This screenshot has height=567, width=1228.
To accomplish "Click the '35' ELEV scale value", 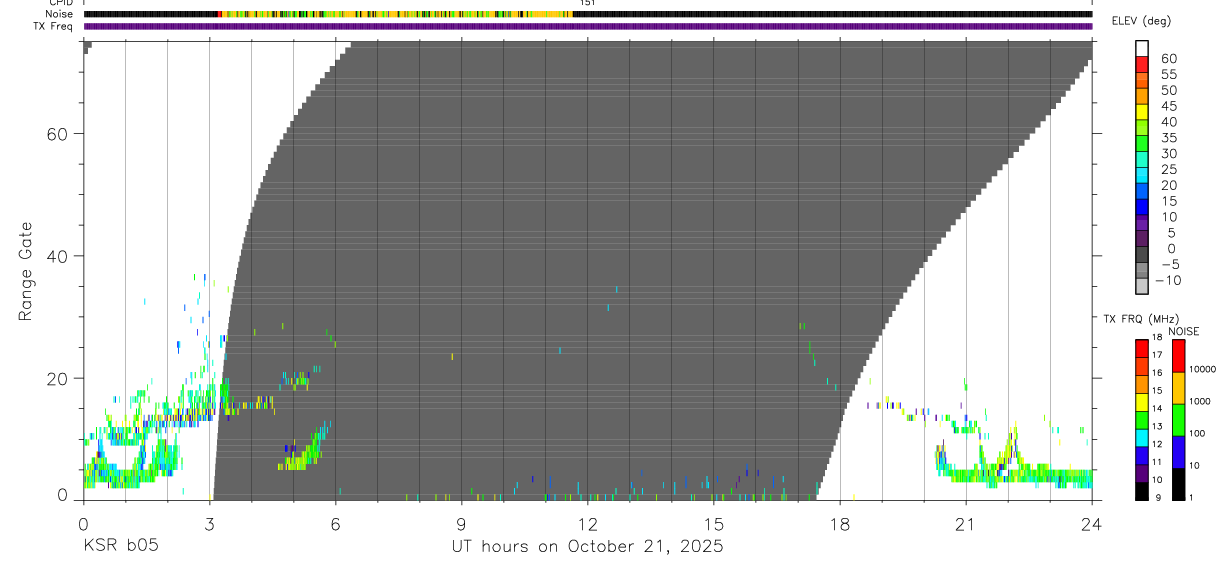I will click(1168, 138).
